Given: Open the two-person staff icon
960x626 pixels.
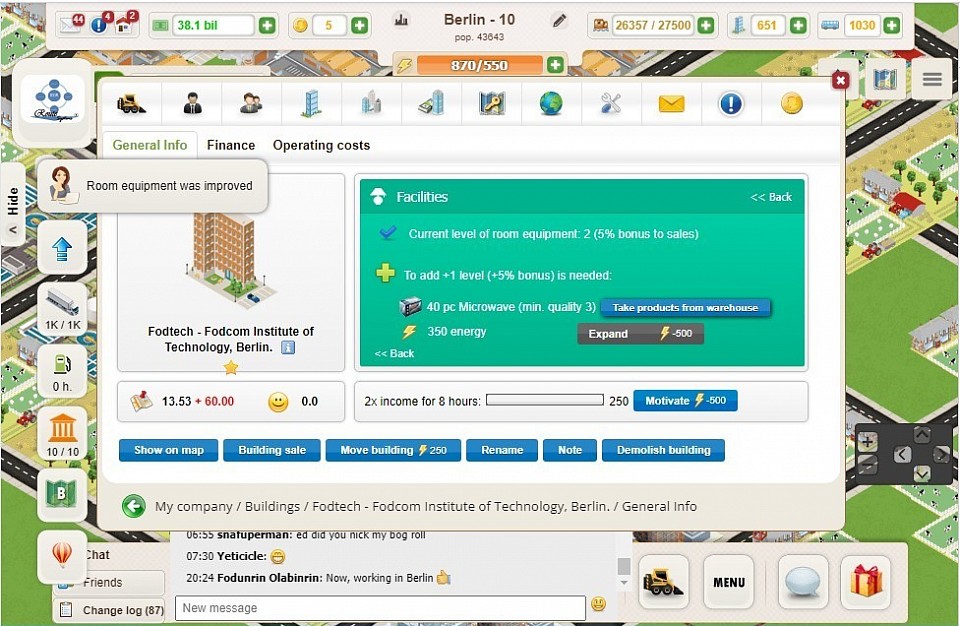Looking at the screenshot, I should coord(251,104).
